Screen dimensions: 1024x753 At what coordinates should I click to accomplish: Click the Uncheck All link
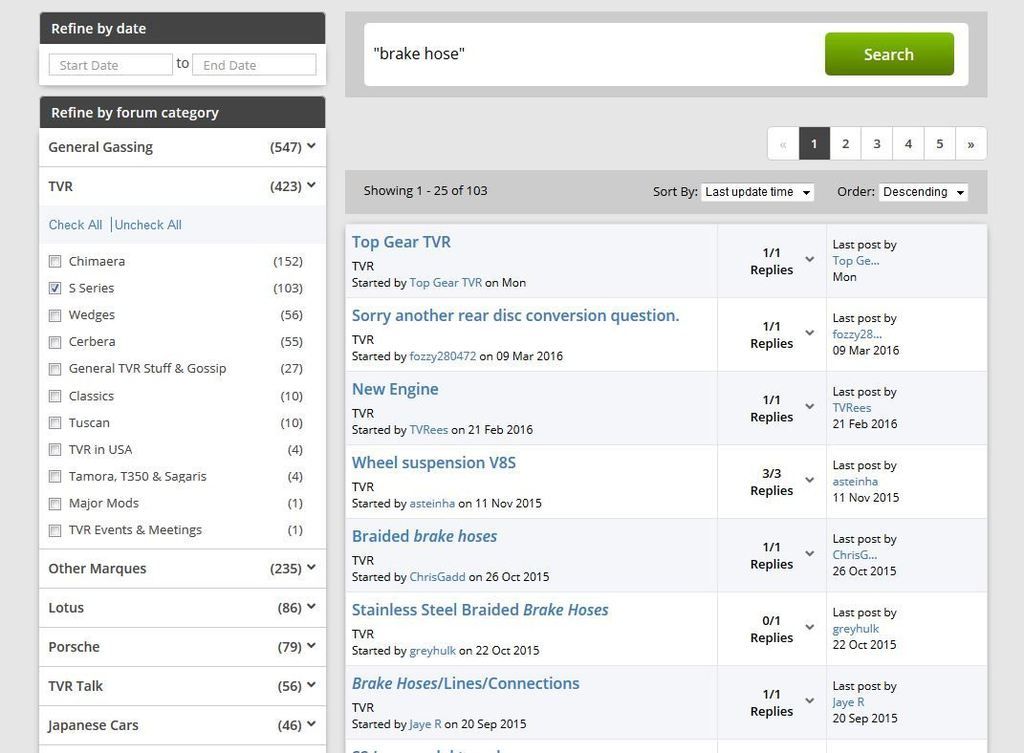[x=148, y=225]
